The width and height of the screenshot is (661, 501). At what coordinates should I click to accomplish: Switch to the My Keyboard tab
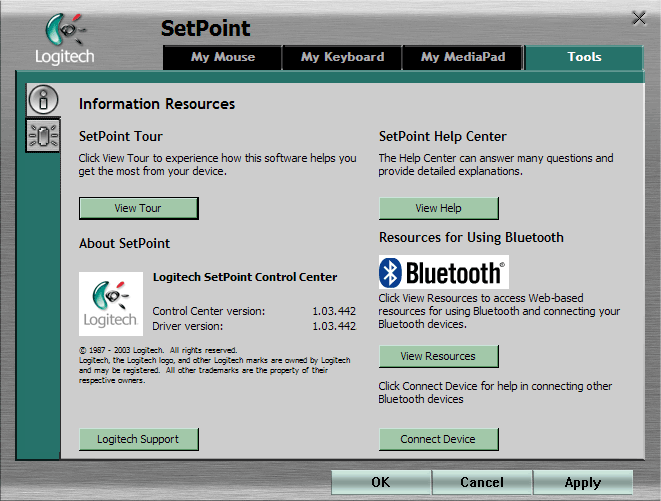[342, 57]
